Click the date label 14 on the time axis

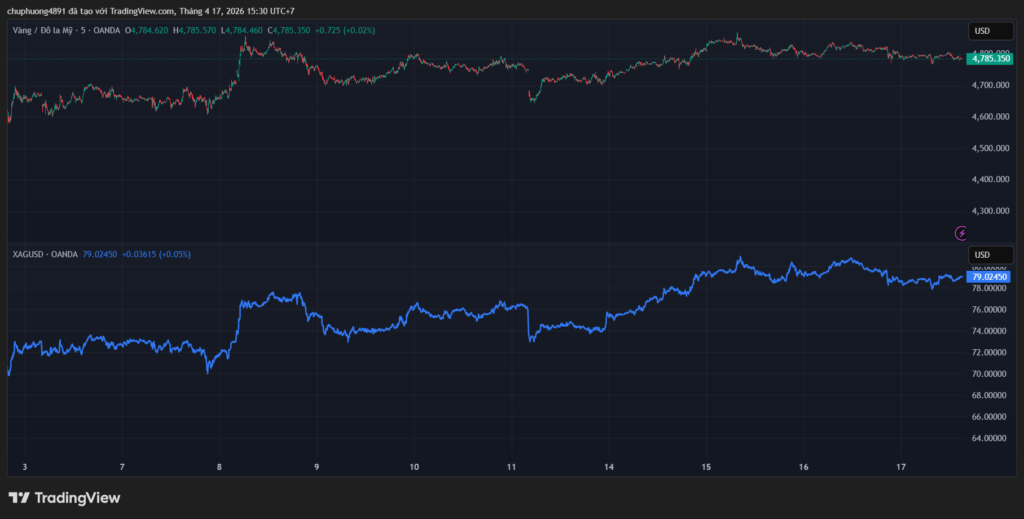(x=608, y=467)
